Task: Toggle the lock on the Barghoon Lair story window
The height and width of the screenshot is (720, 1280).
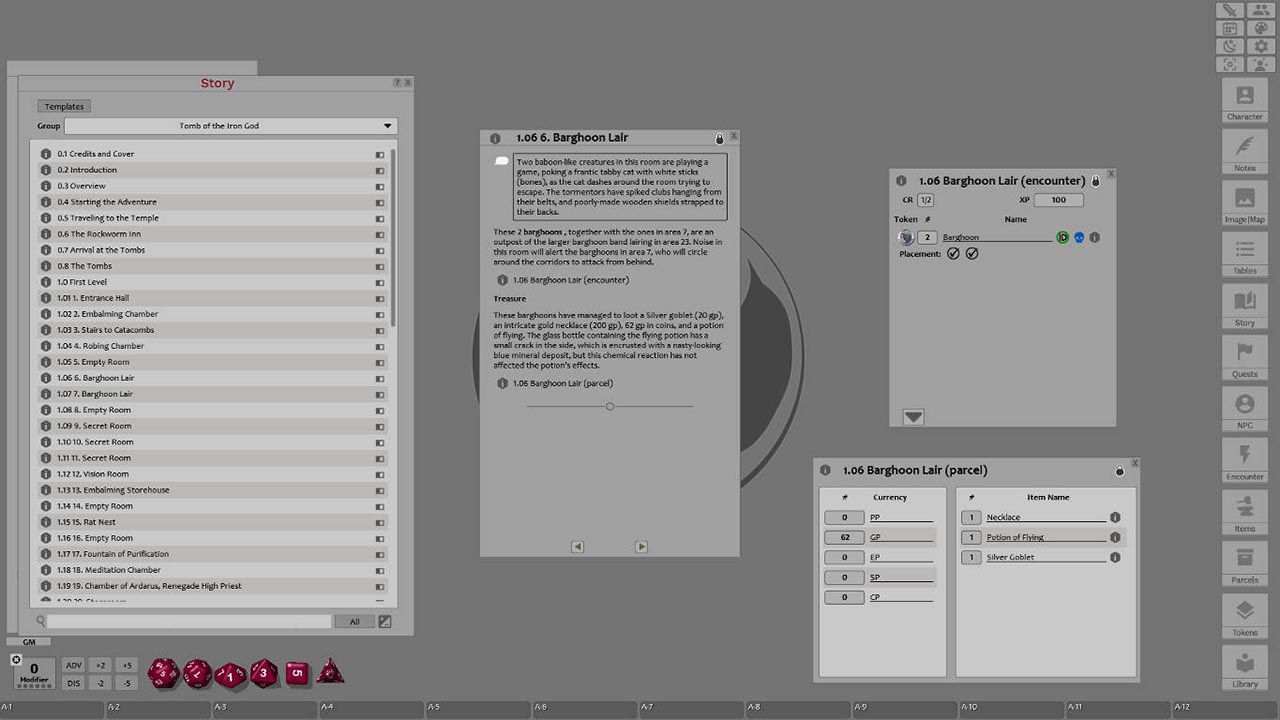Action: [720, 137]
